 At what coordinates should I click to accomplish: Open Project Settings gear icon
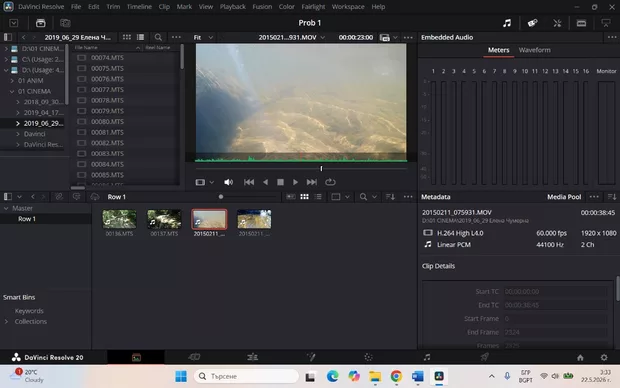pyautogui.click(x=604, y=358)
